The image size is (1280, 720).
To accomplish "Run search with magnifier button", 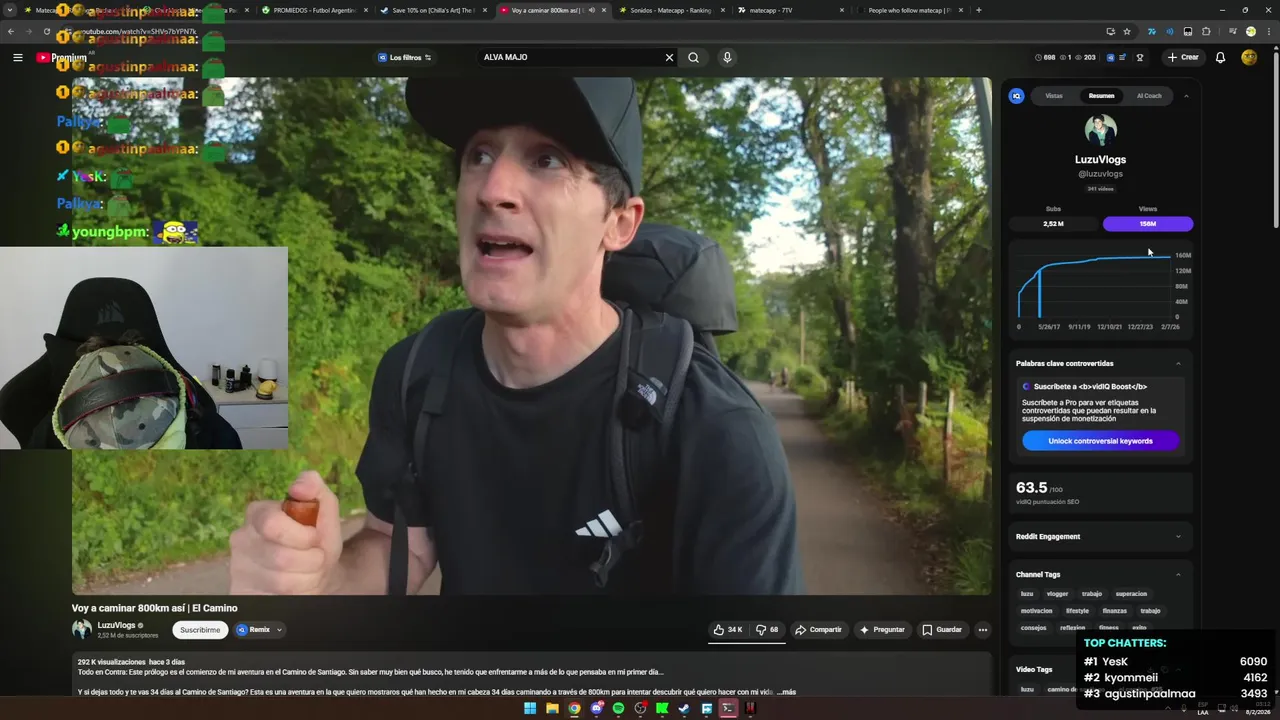I will (693, 57).
